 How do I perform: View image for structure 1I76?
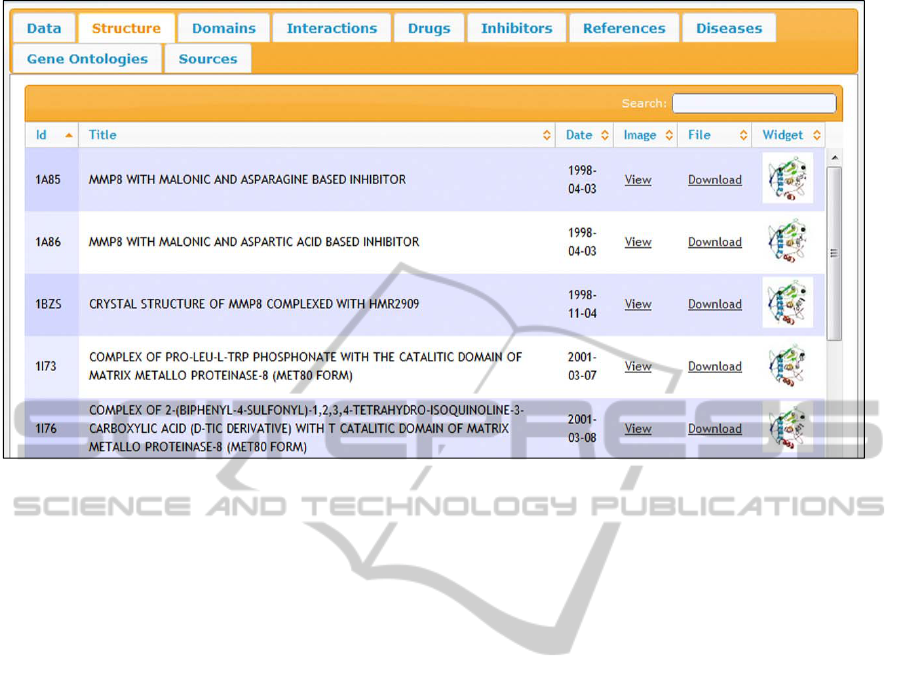[638, 428]
